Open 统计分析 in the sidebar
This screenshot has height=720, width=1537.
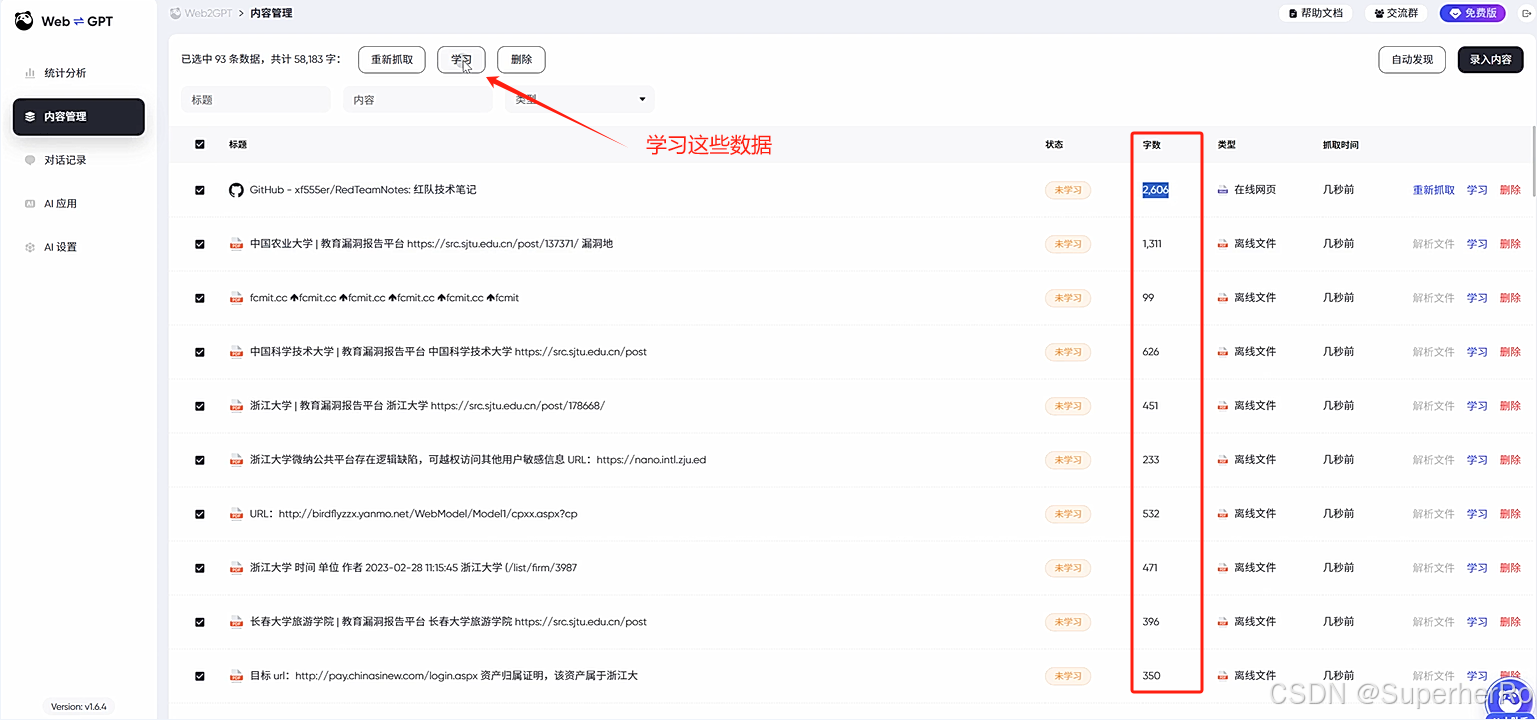(78, 73)
